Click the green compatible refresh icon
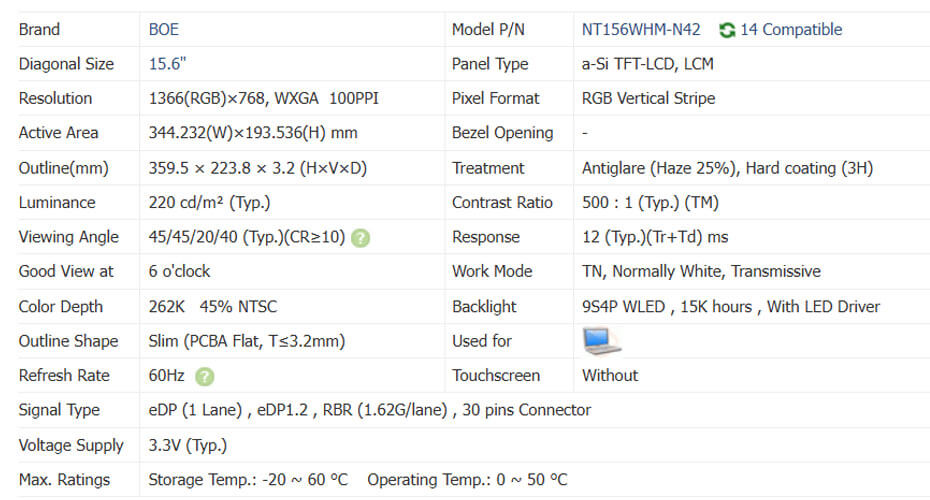Screen dimensions: 930x500 tap(727, 30)
